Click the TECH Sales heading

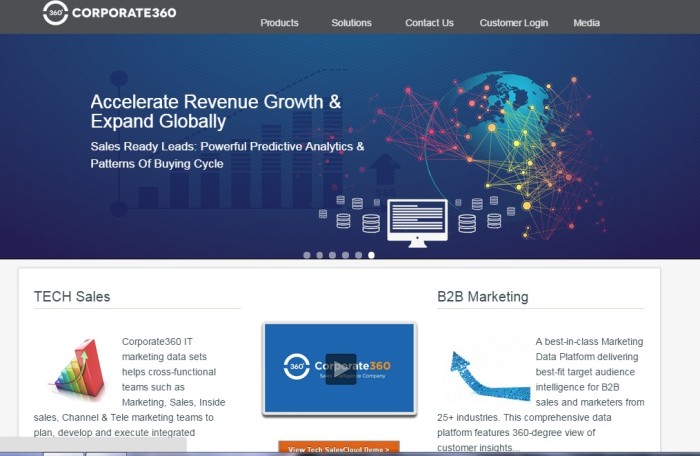click(72, 297)
